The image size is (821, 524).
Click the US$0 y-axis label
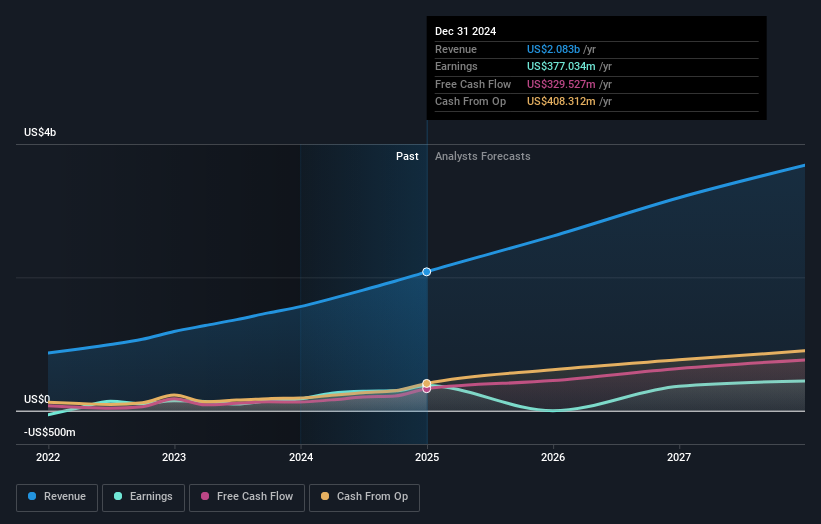coord(37,399)
